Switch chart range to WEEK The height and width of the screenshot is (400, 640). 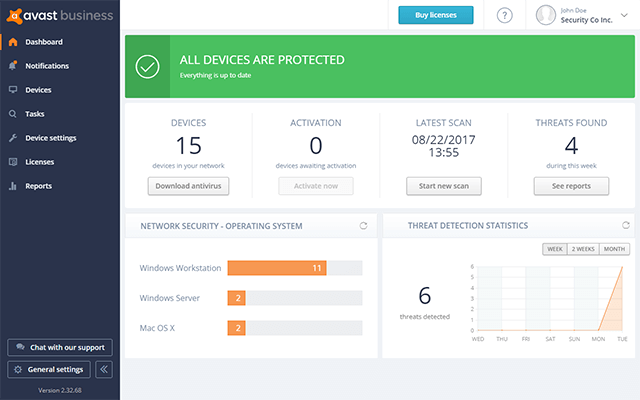tap(553, 249)
